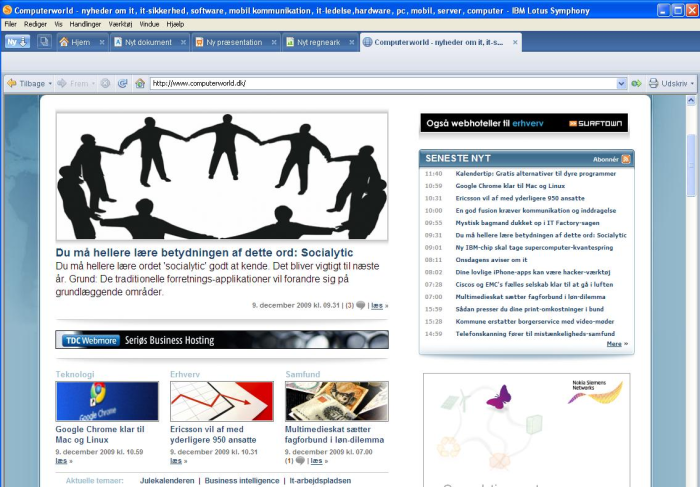Click the banknotes thumbnail under Samfund
The height and width of the screenshot is (487, 700).
337,401
